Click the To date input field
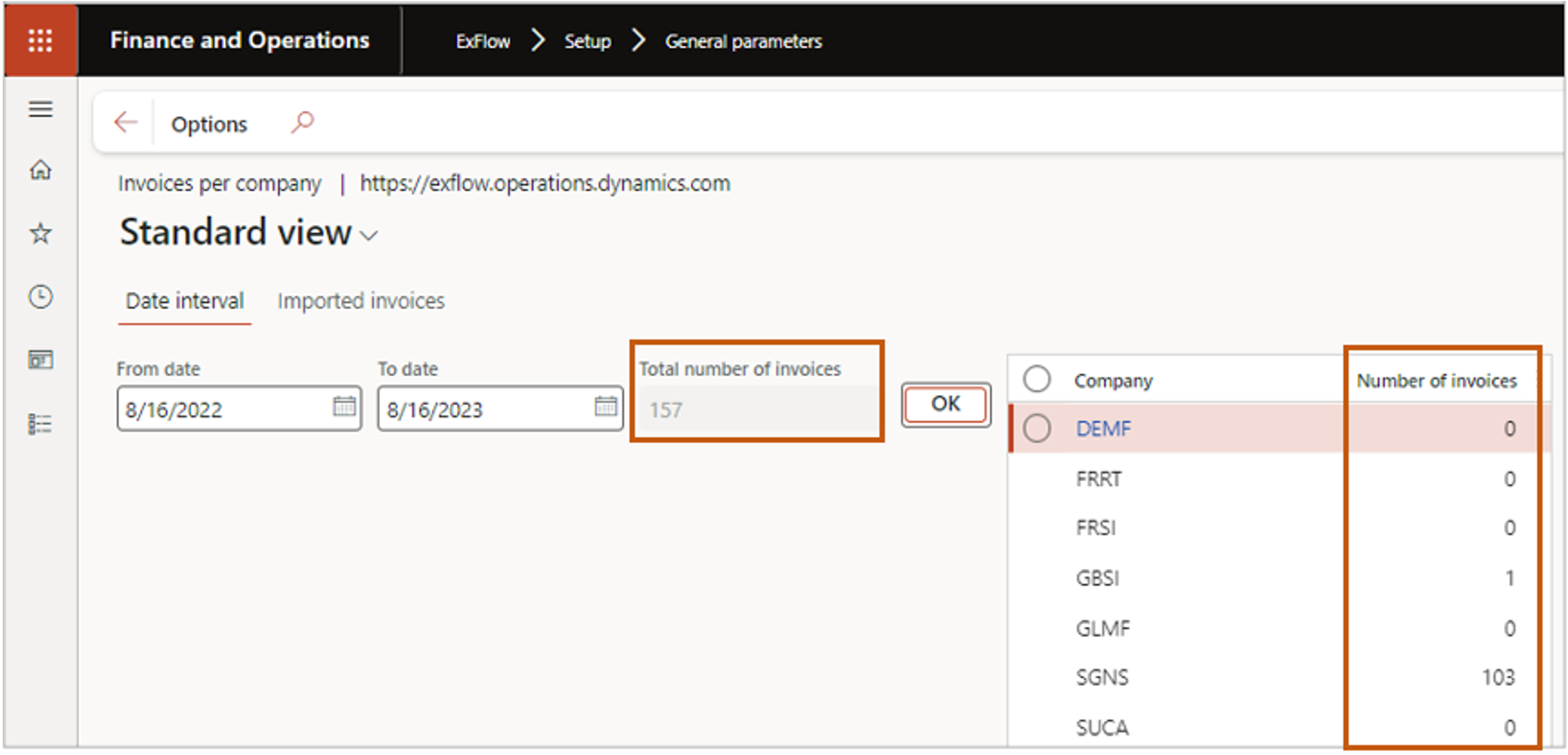This screenshot has height=755, width=1568. [500, 409]
